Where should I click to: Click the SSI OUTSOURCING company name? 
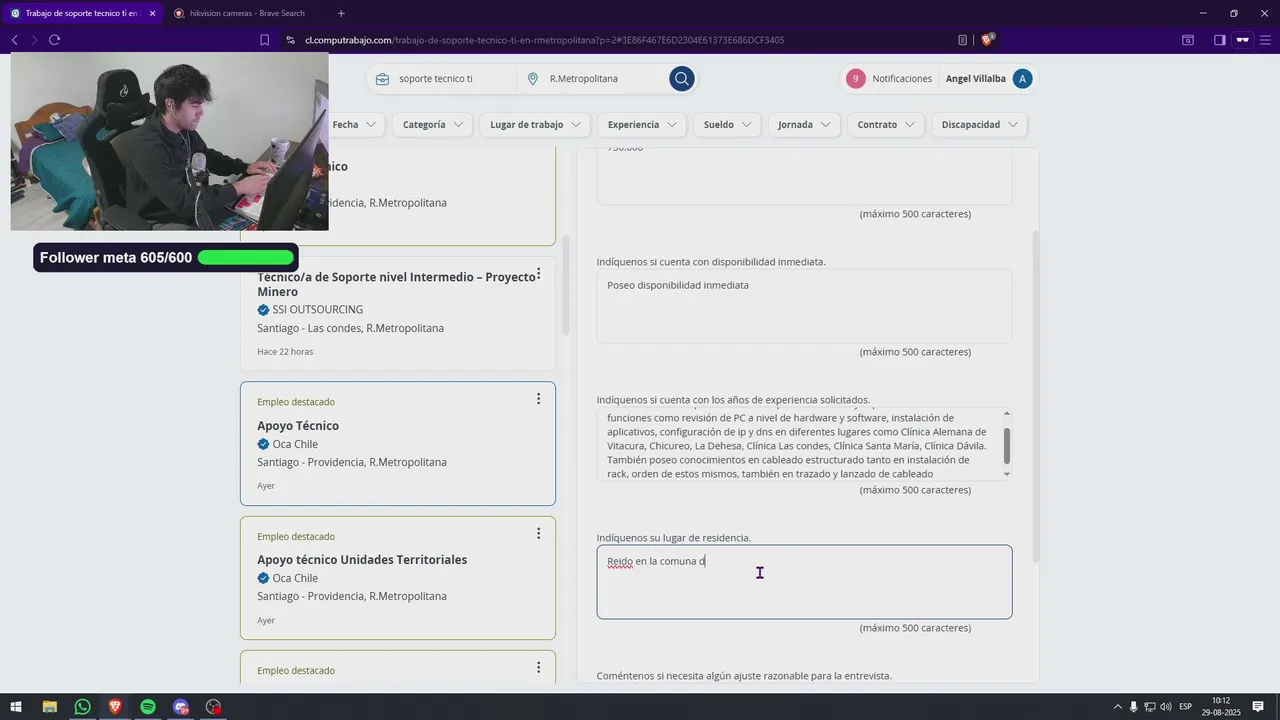tap(318, 310)
